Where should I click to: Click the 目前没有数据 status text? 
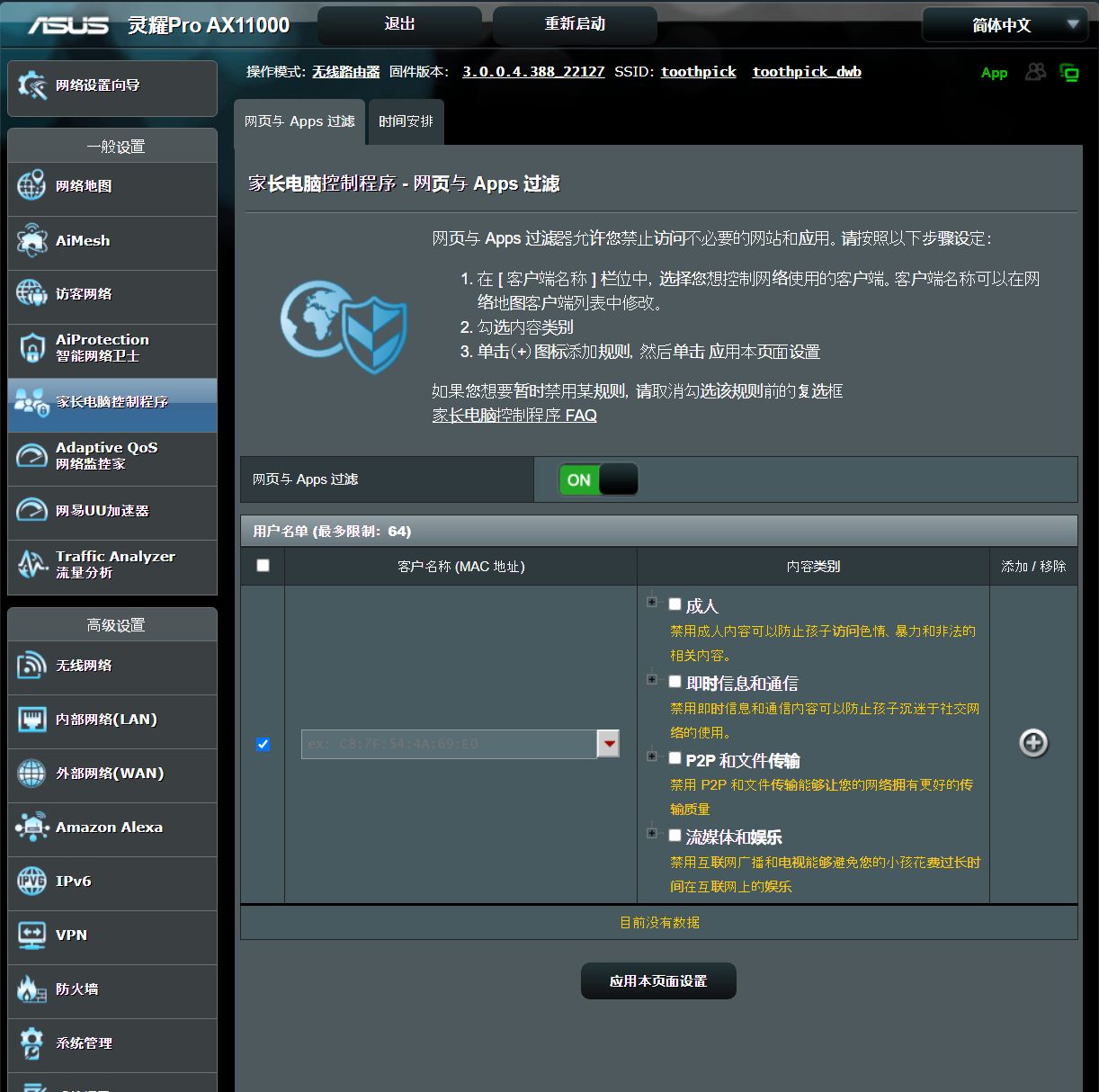[659, 923]
